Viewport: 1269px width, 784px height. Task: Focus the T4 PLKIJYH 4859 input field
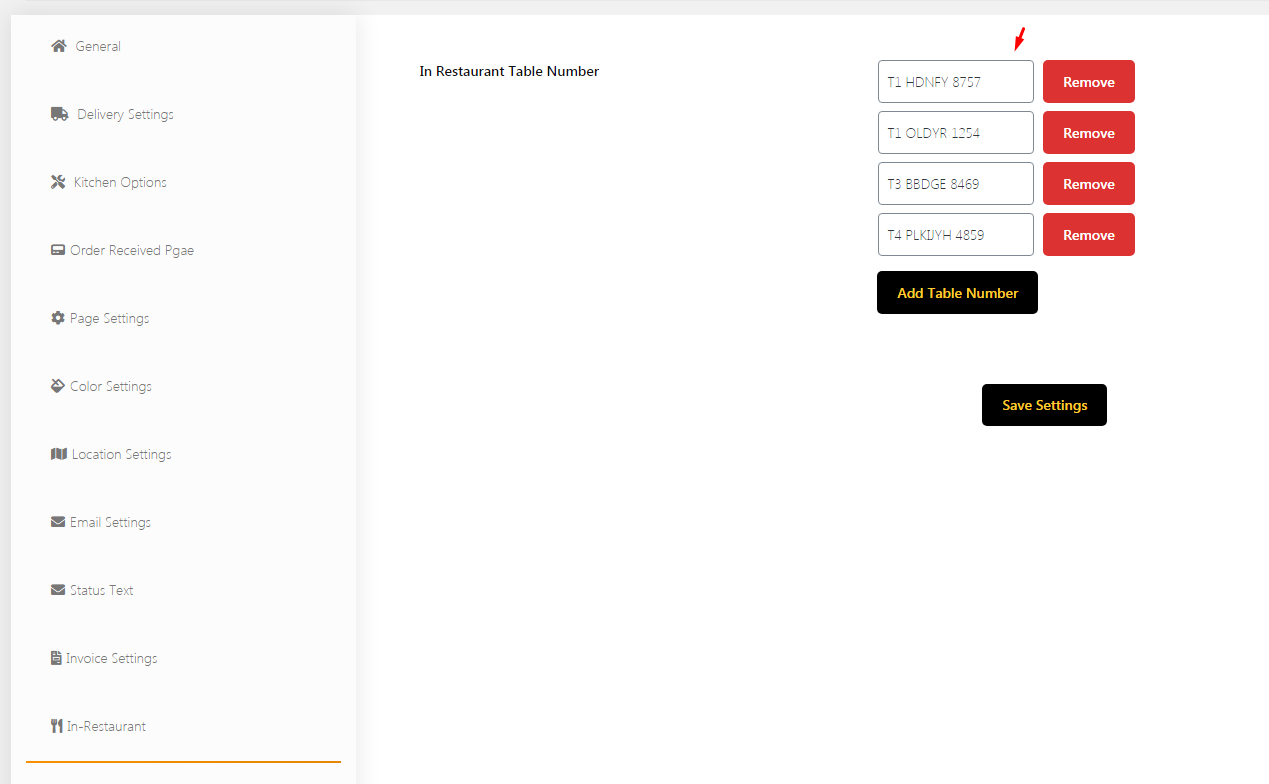point(956,235)
